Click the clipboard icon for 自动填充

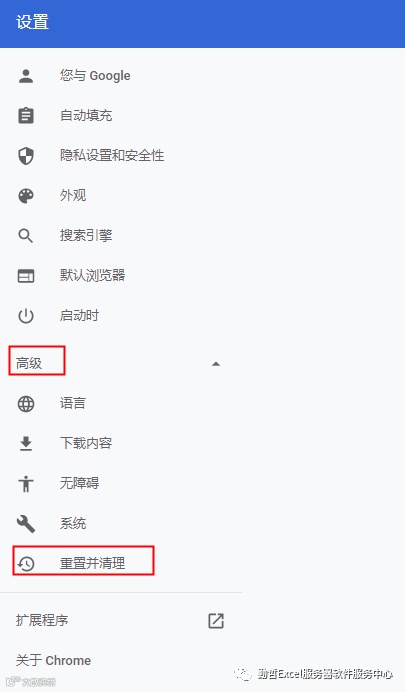coord(26,116)
